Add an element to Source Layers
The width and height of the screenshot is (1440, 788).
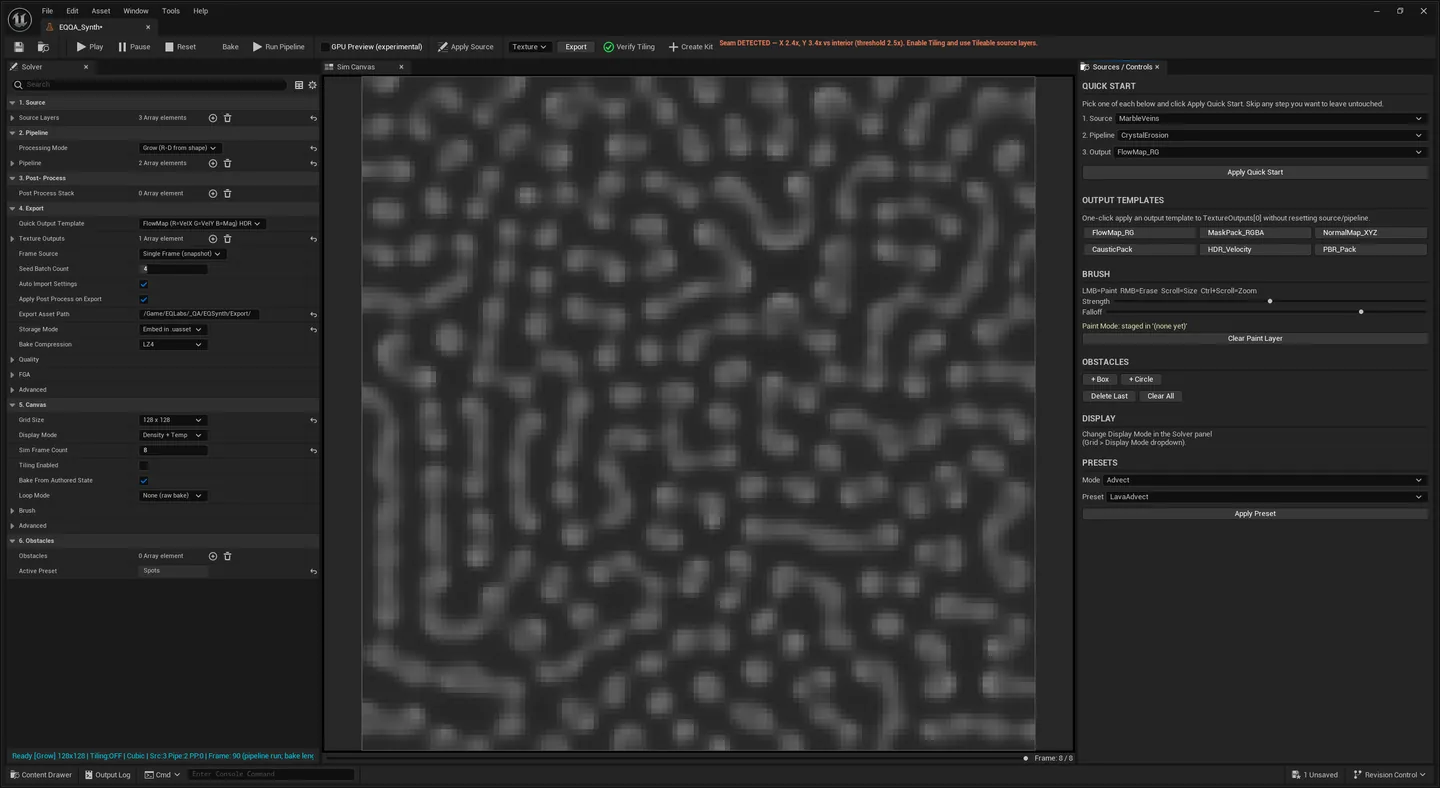point(212,118)
